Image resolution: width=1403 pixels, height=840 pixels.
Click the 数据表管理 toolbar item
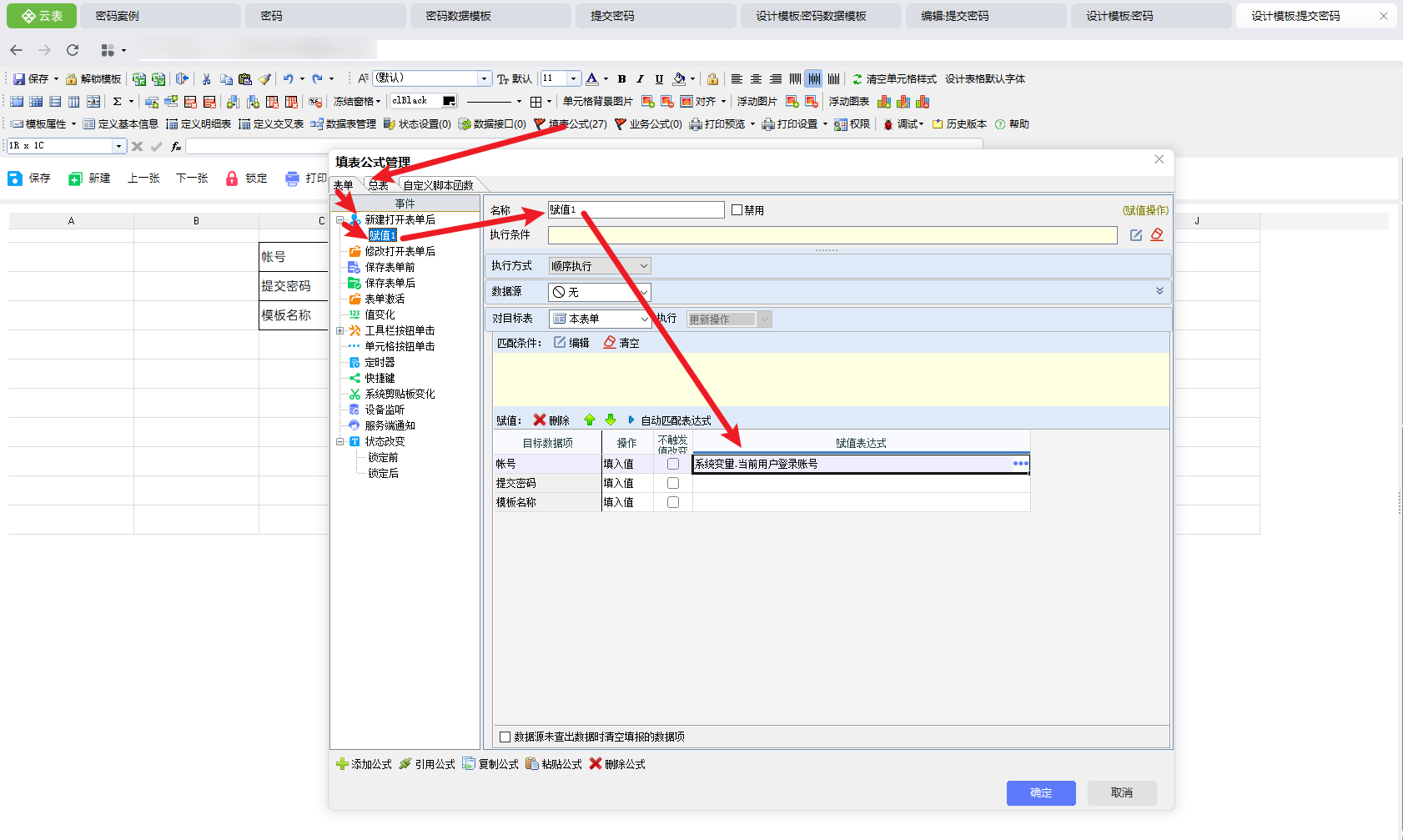343,124
